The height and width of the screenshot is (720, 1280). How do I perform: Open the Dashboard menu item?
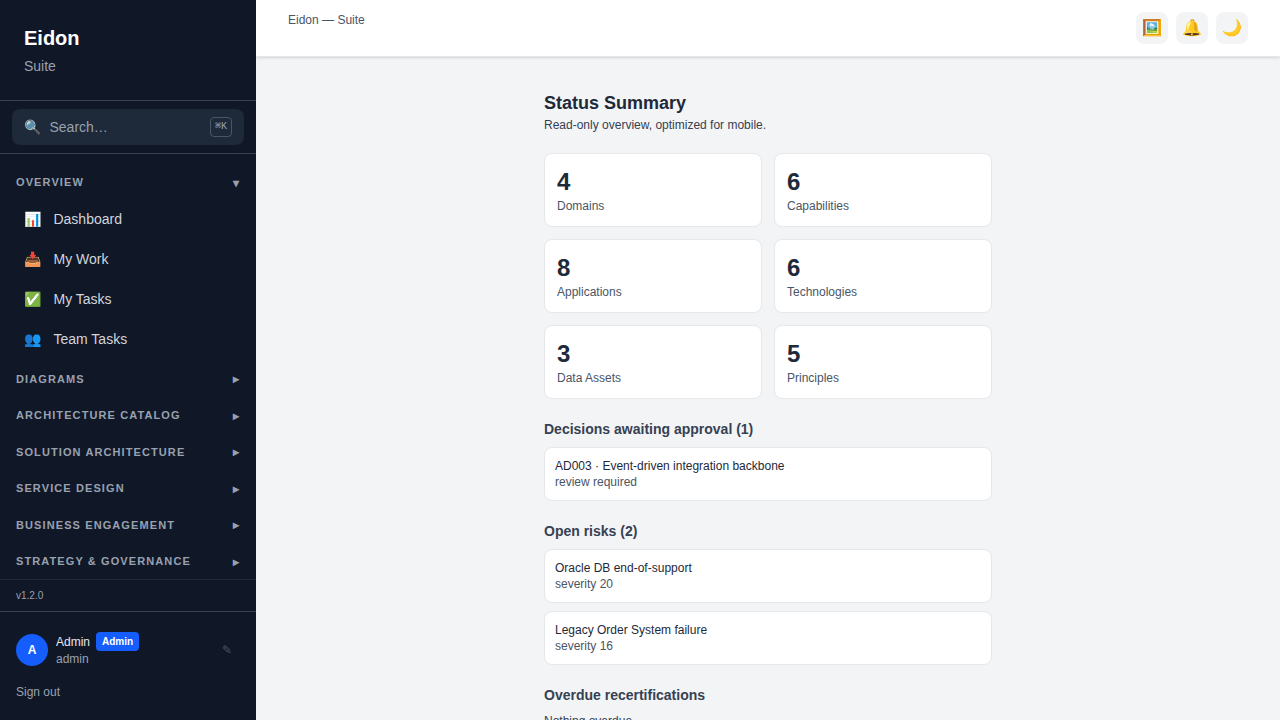(128, 219)
